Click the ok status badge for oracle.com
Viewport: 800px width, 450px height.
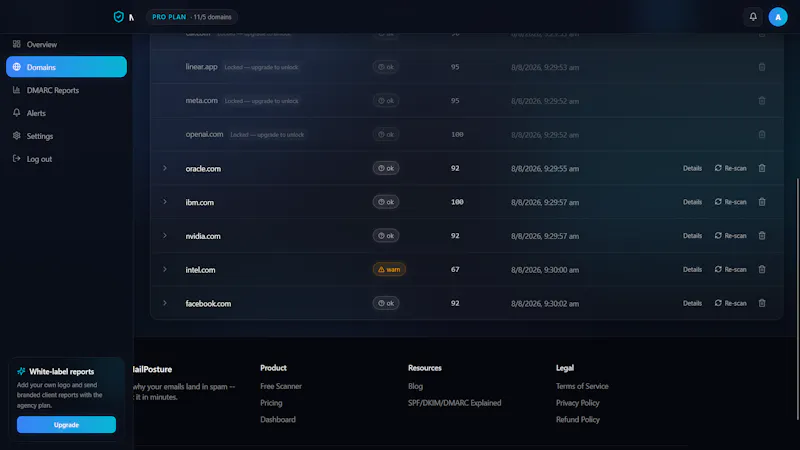[x=386, y=168]
